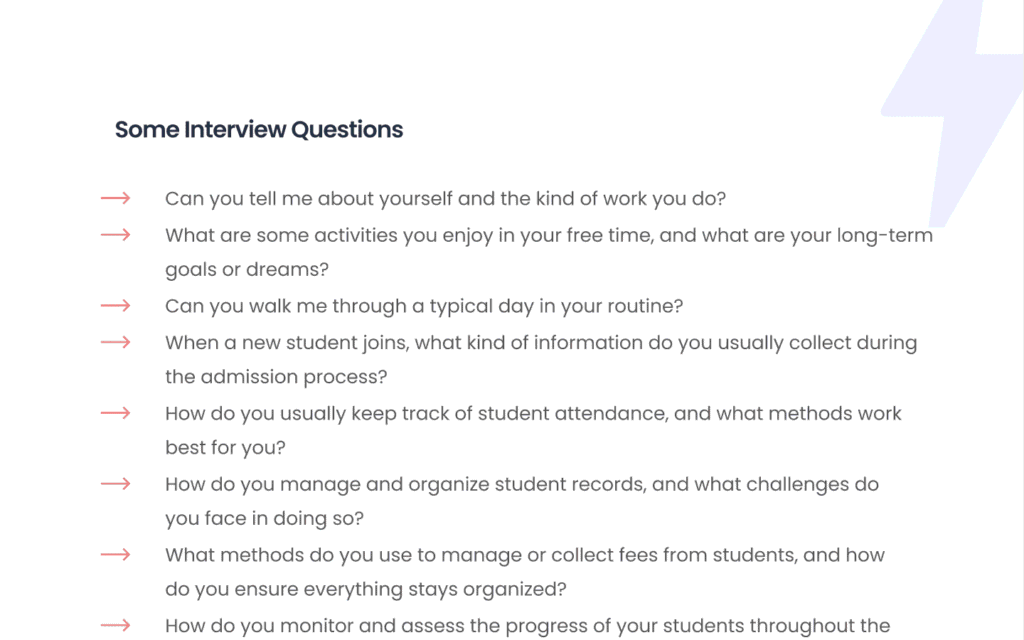Click the "Can you walk me through a typical day" line

424,306
